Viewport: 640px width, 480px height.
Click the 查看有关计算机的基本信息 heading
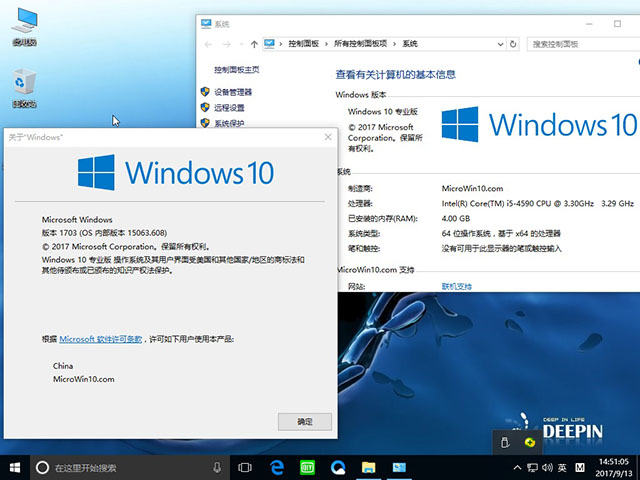click(395, 74)
